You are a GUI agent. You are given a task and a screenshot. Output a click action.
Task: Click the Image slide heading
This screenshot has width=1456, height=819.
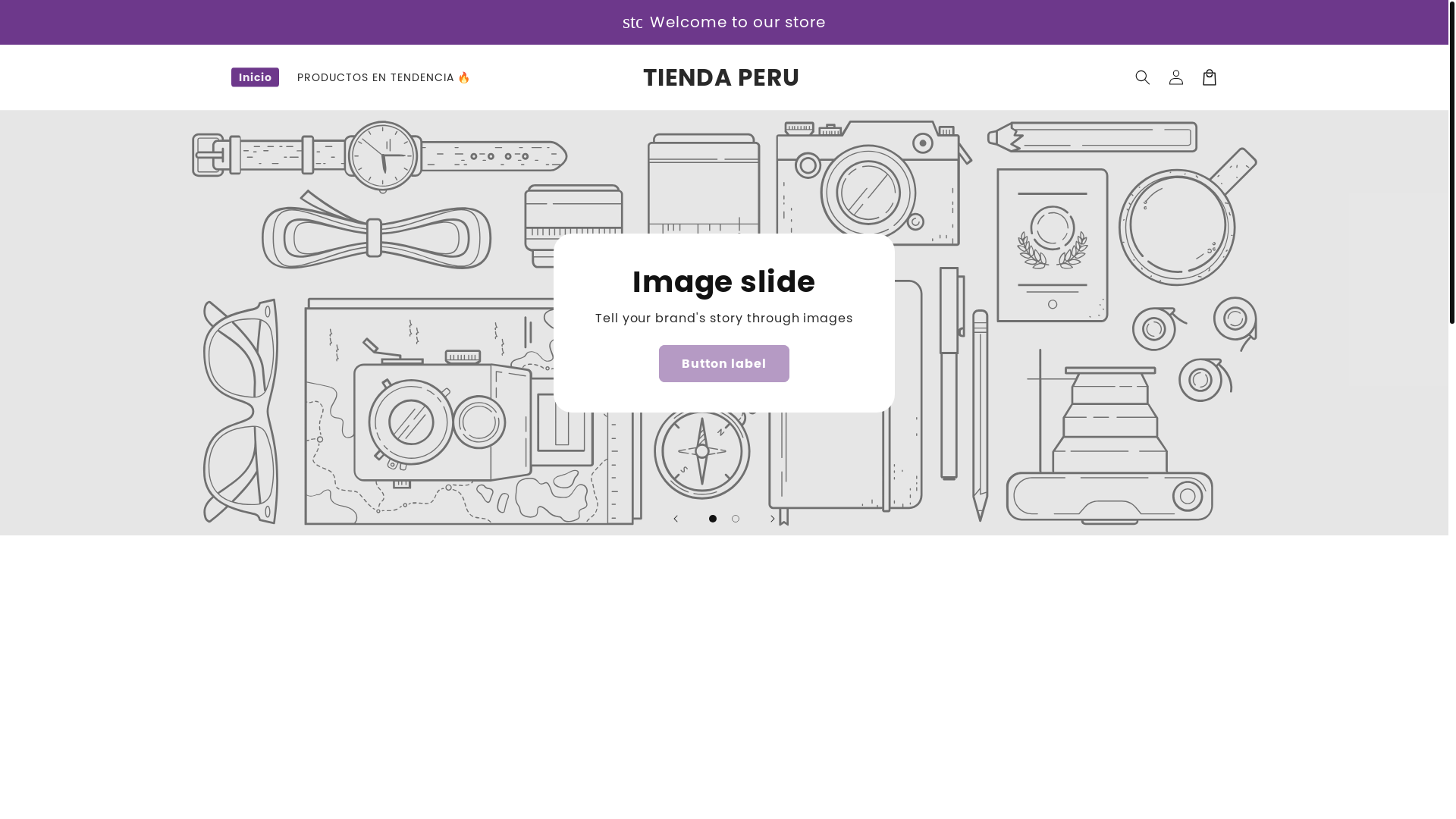click(x=724, y=282)
